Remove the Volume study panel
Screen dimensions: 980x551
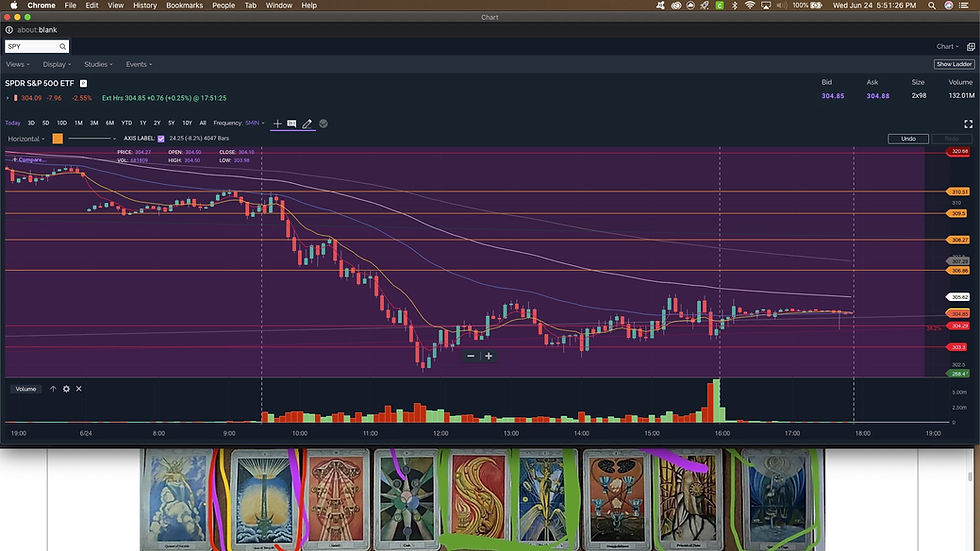[79, 389]
